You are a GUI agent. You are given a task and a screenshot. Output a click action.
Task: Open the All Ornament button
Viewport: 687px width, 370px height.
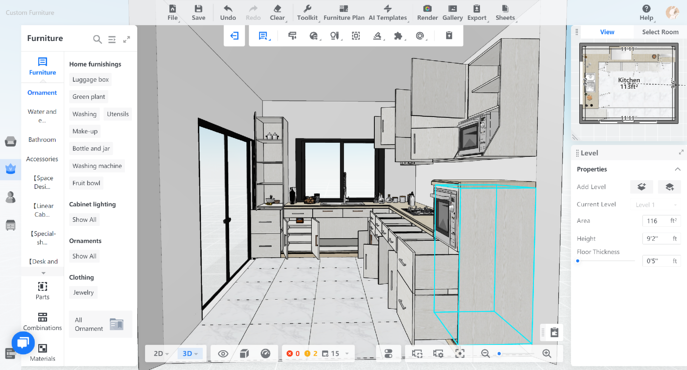tap(100, 324)
